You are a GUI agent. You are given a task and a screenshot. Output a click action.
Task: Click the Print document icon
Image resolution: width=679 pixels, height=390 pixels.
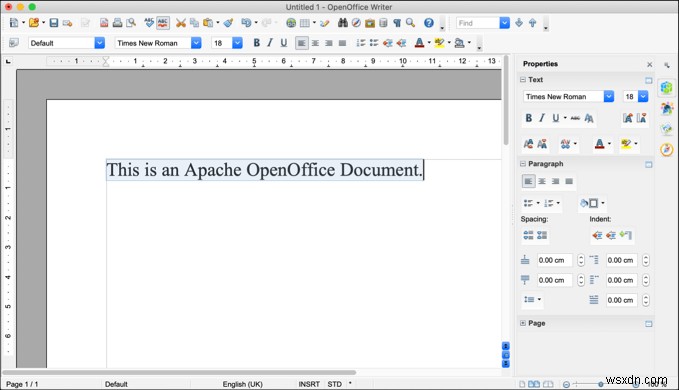[x=117, y=23]
